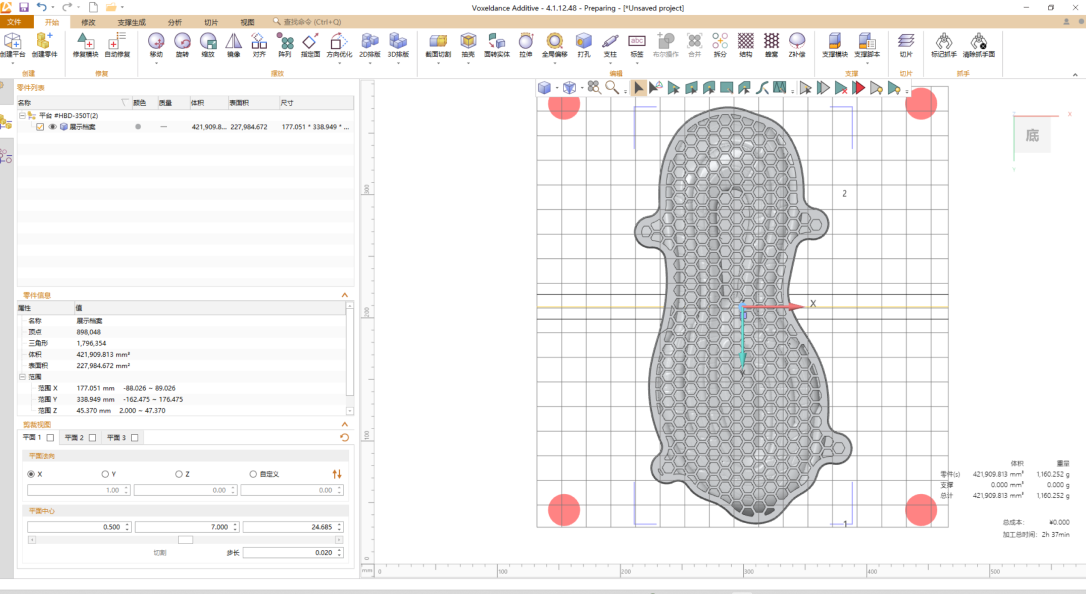Toggle the eye icon for the part row
This screenshot has width=1086, height=594.
(x=52, y=127)
